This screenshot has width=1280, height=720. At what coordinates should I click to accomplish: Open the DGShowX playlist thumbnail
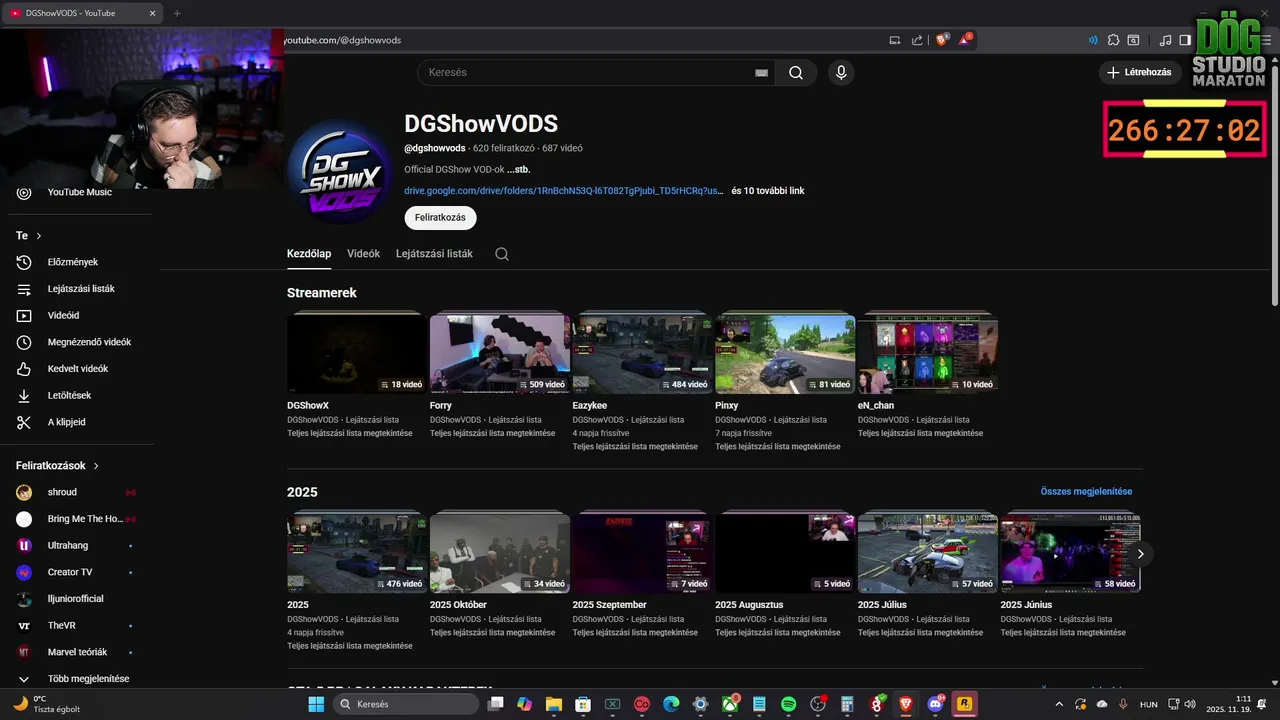(357, 353)
